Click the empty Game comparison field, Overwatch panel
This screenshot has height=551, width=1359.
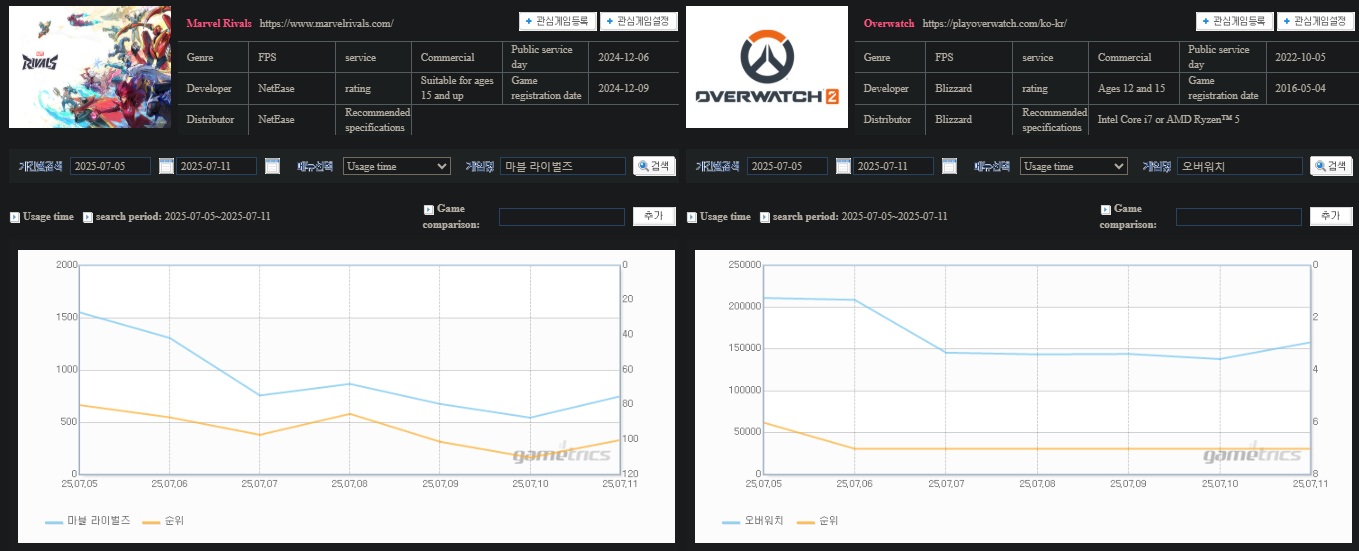click(x=1239, y=216)
